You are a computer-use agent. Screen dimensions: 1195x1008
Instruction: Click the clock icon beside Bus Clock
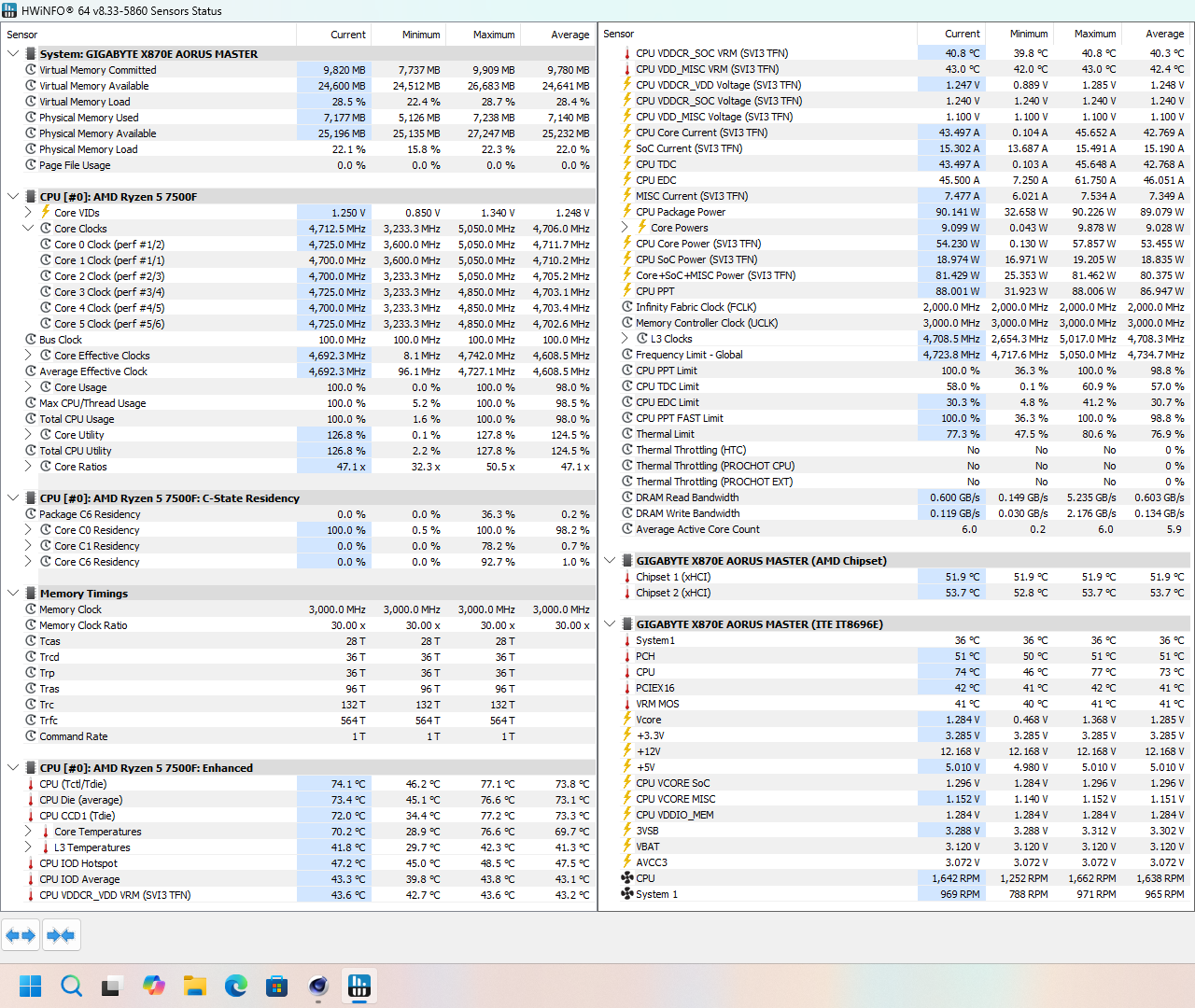tap(31, 340)
